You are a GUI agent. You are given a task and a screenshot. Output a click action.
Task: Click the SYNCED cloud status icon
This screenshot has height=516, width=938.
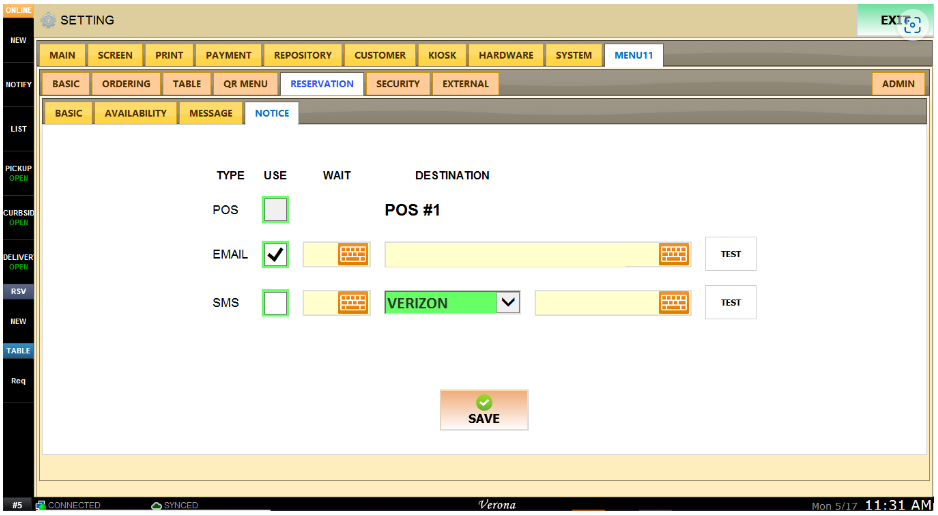tap(156, 506)
